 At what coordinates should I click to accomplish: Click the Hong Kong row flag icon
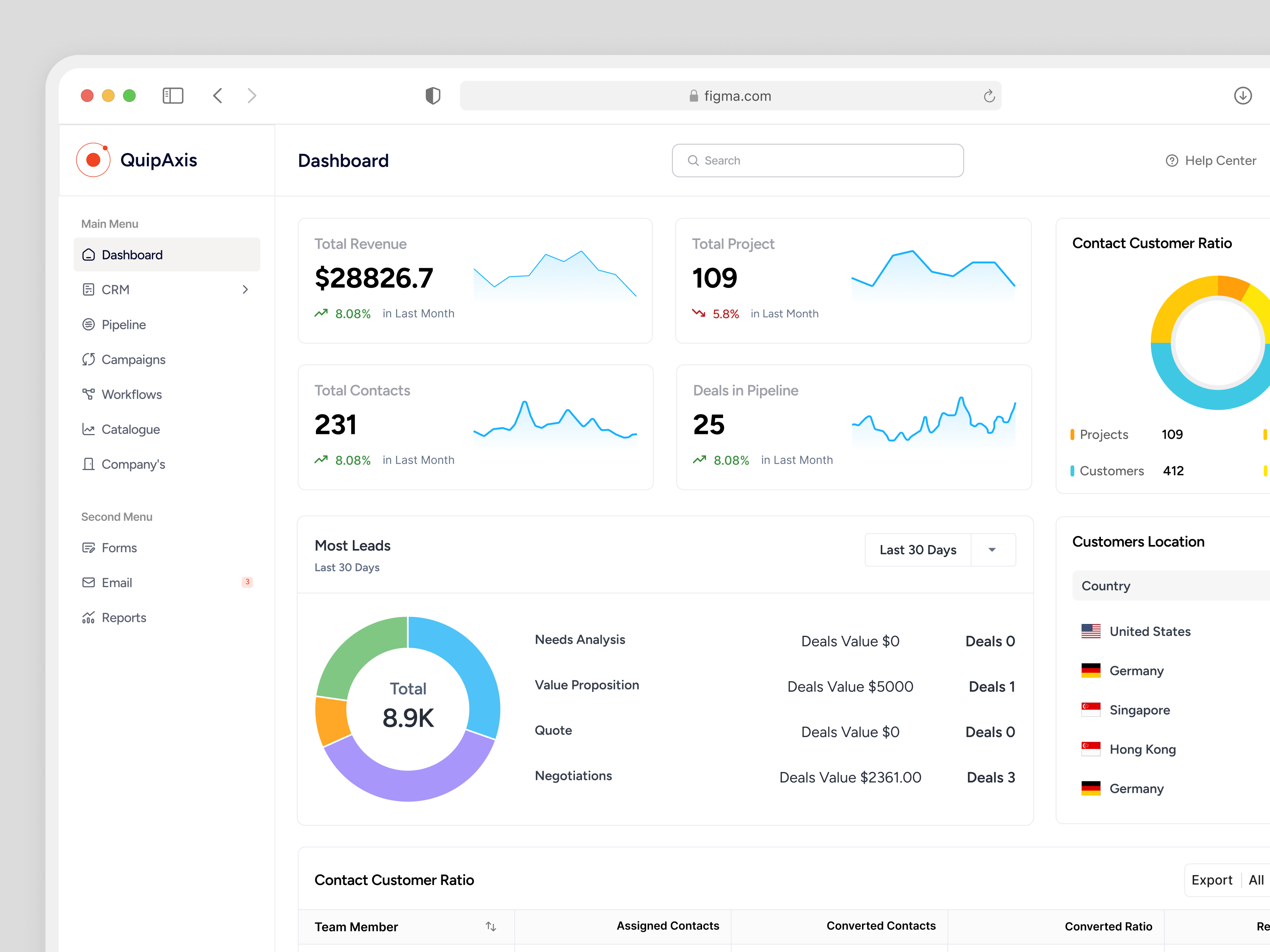(1091, 749)
